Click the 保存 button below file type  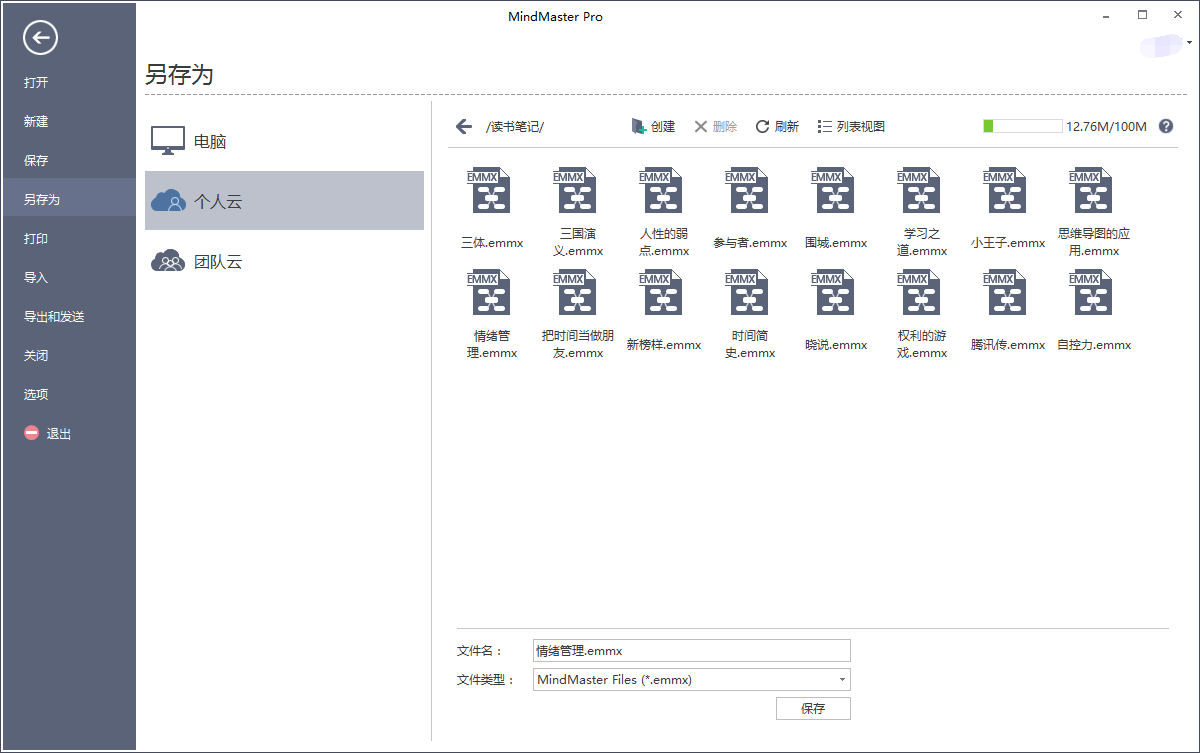pyautogui.click(x=813, y=708)
